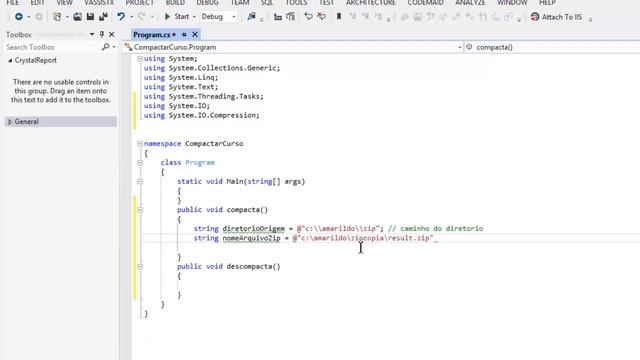Select the Program.cs document tab
Image resolution: width=640 pixels, height=360 pixels.
point(151,35)
